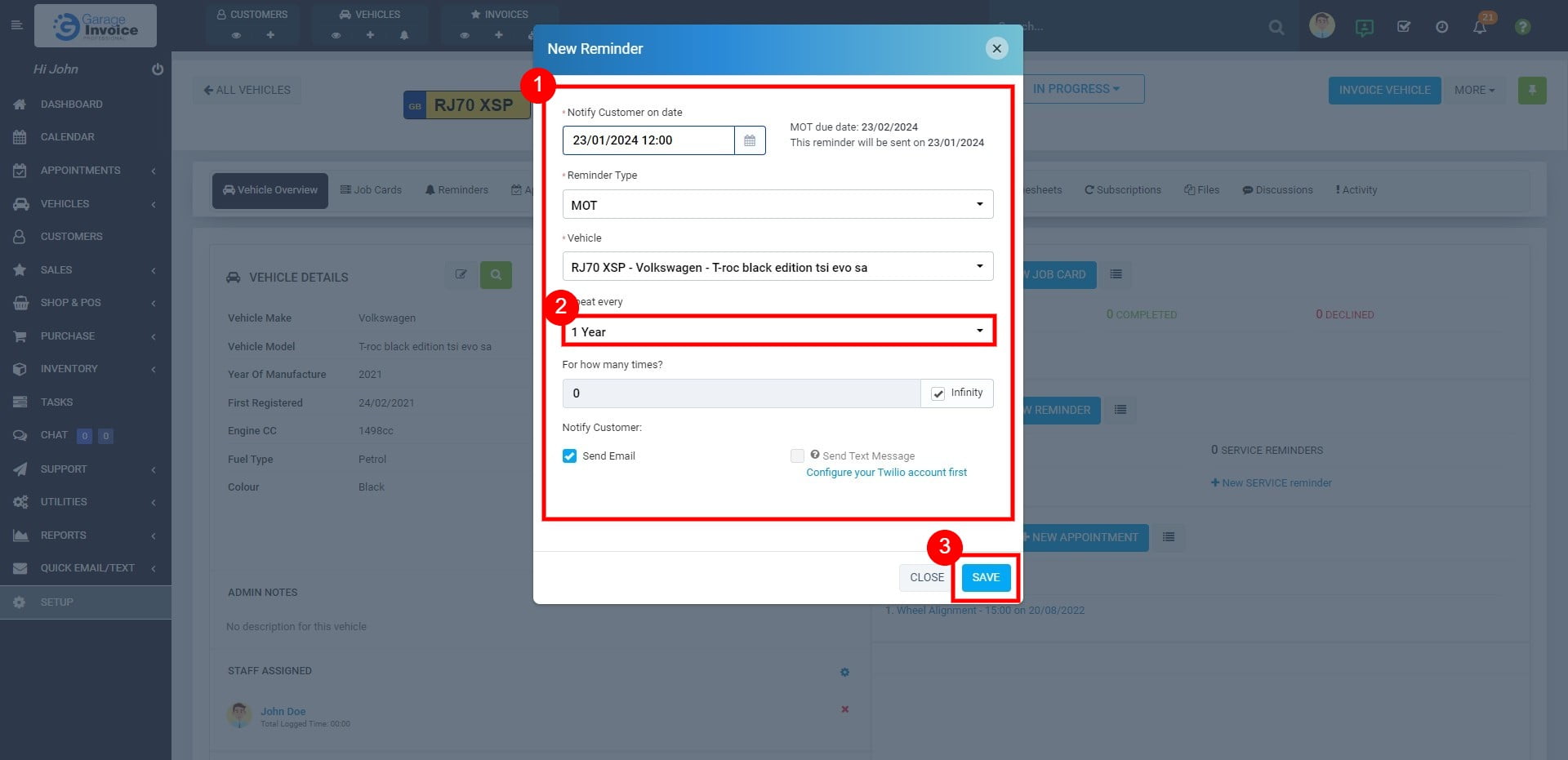Open staff assignment settings gear icon
Screen dimensions: 1568x760
point(845,672)
